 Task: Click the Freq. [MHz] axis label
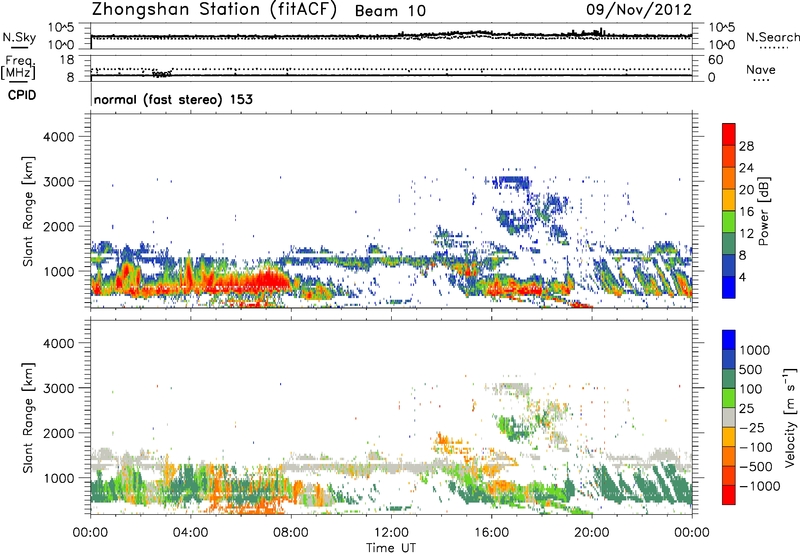pos(19,67)
